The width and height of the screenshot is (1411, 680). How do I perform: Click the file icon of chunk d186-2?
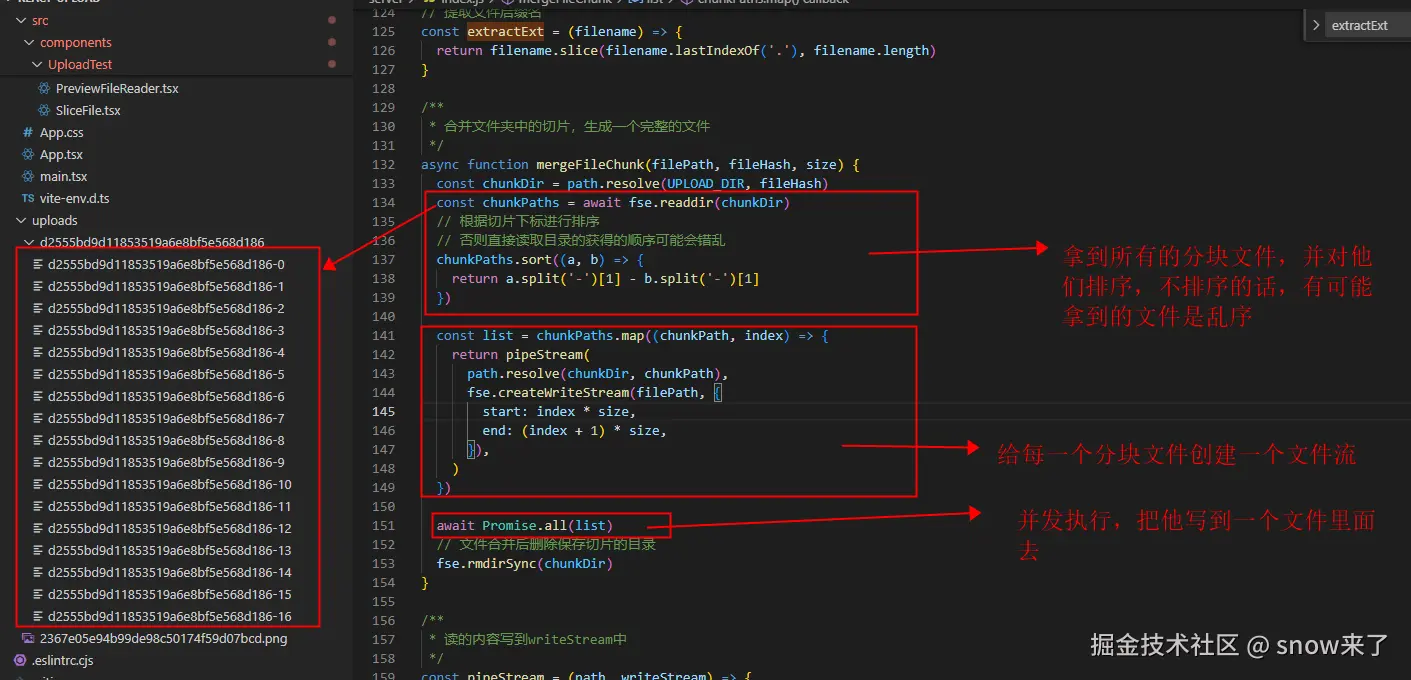(x=38, y=308)
